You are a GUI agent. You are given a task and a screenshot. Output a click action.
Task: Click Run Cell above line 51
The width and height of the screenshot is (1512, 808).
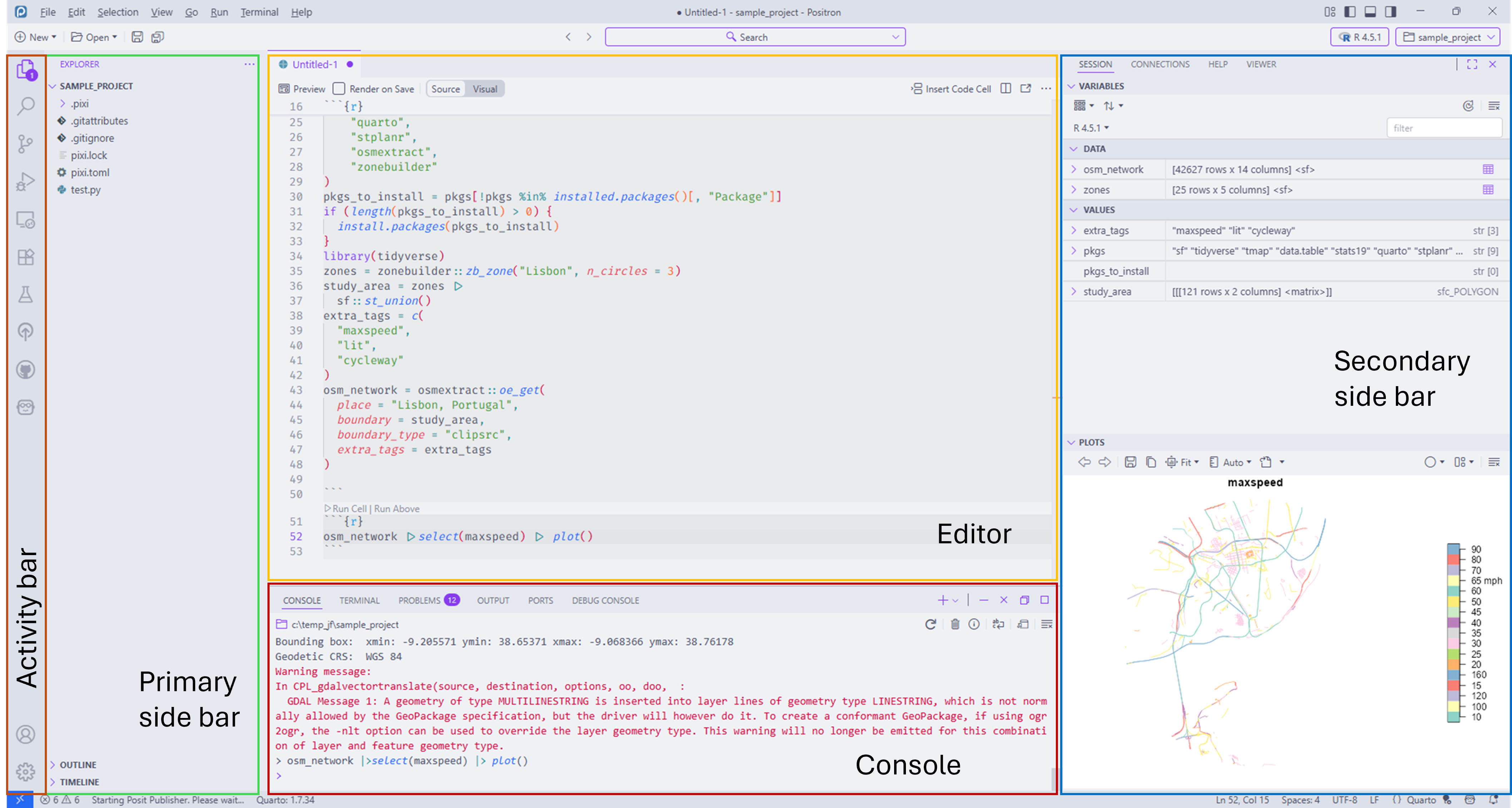point(346,509)
